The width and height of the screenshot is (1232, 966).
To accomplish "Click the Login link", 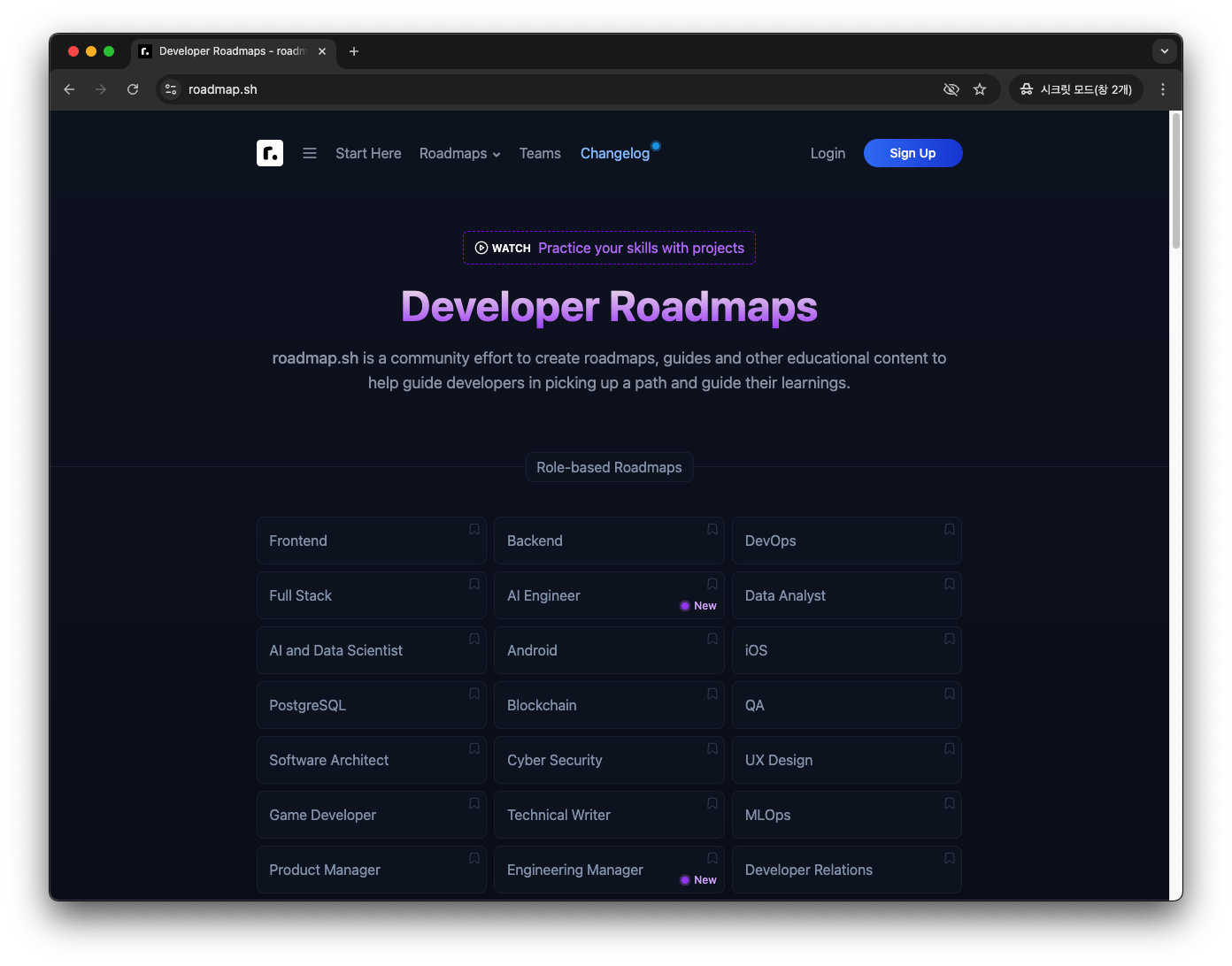I will pyautogui.click(x=828, y=153).
